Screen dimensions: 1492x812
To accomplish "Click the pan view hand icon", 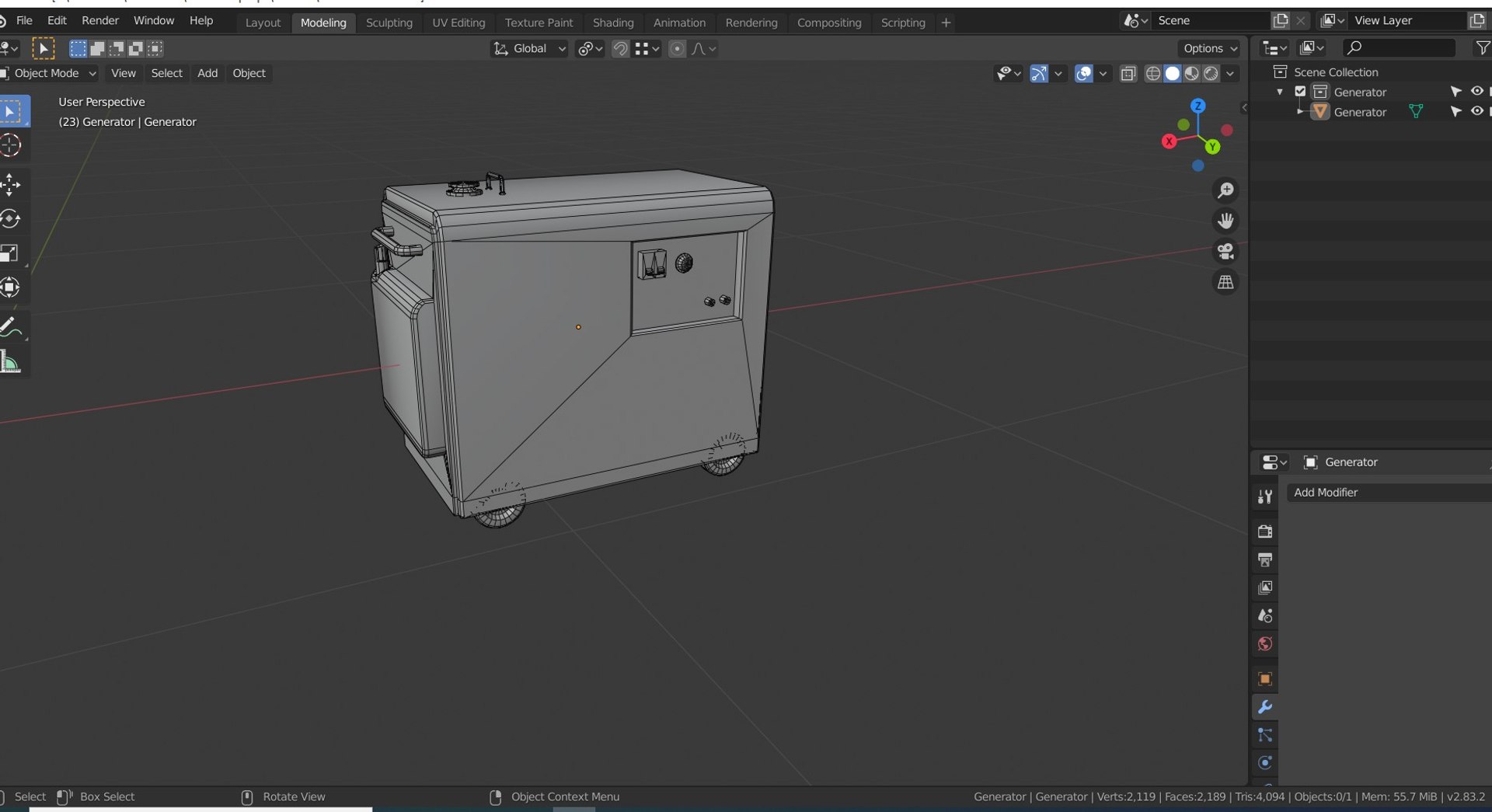I will [1225, 221].
